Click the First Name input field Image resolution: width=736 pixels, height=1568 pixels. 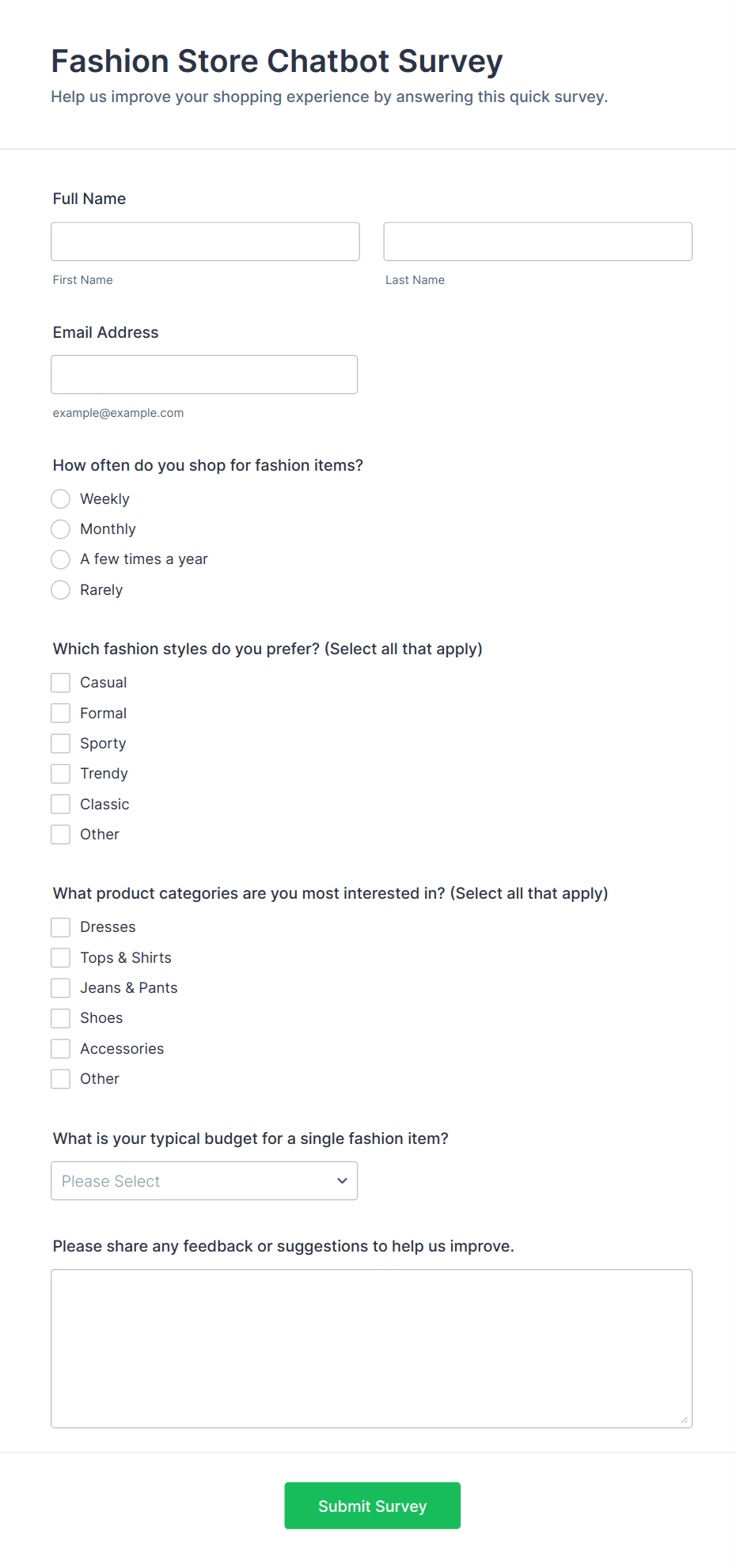tap(205, 241)
